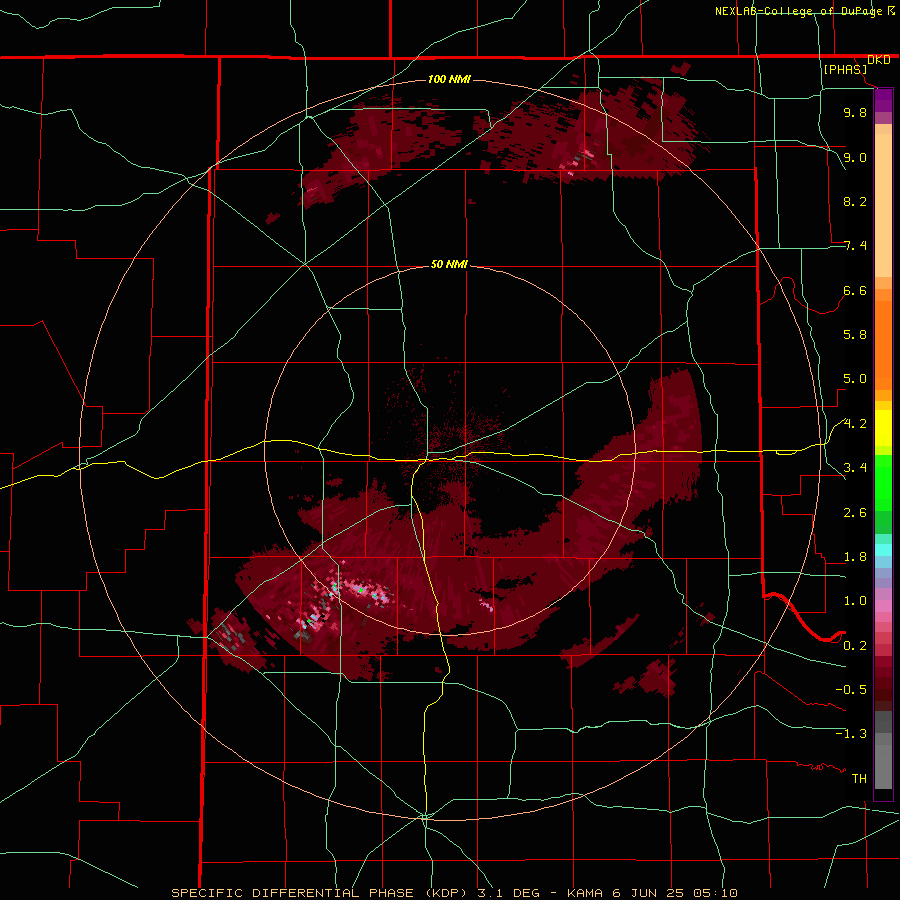The width and height of the screenshot is (900, 900).
Task: Click the gray segment of the color scale
Action: pos(883,750)
